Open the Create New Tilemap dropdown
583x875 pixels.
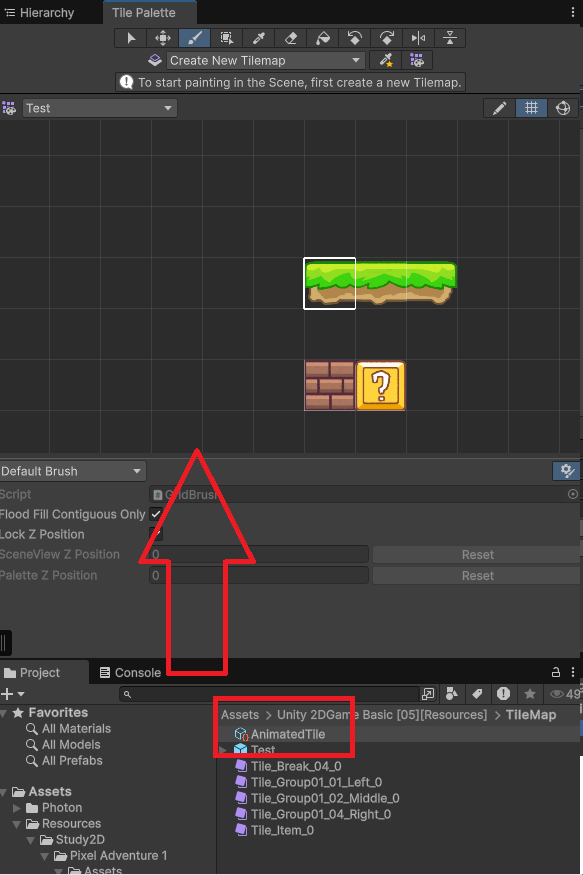[x=266, y=60]
